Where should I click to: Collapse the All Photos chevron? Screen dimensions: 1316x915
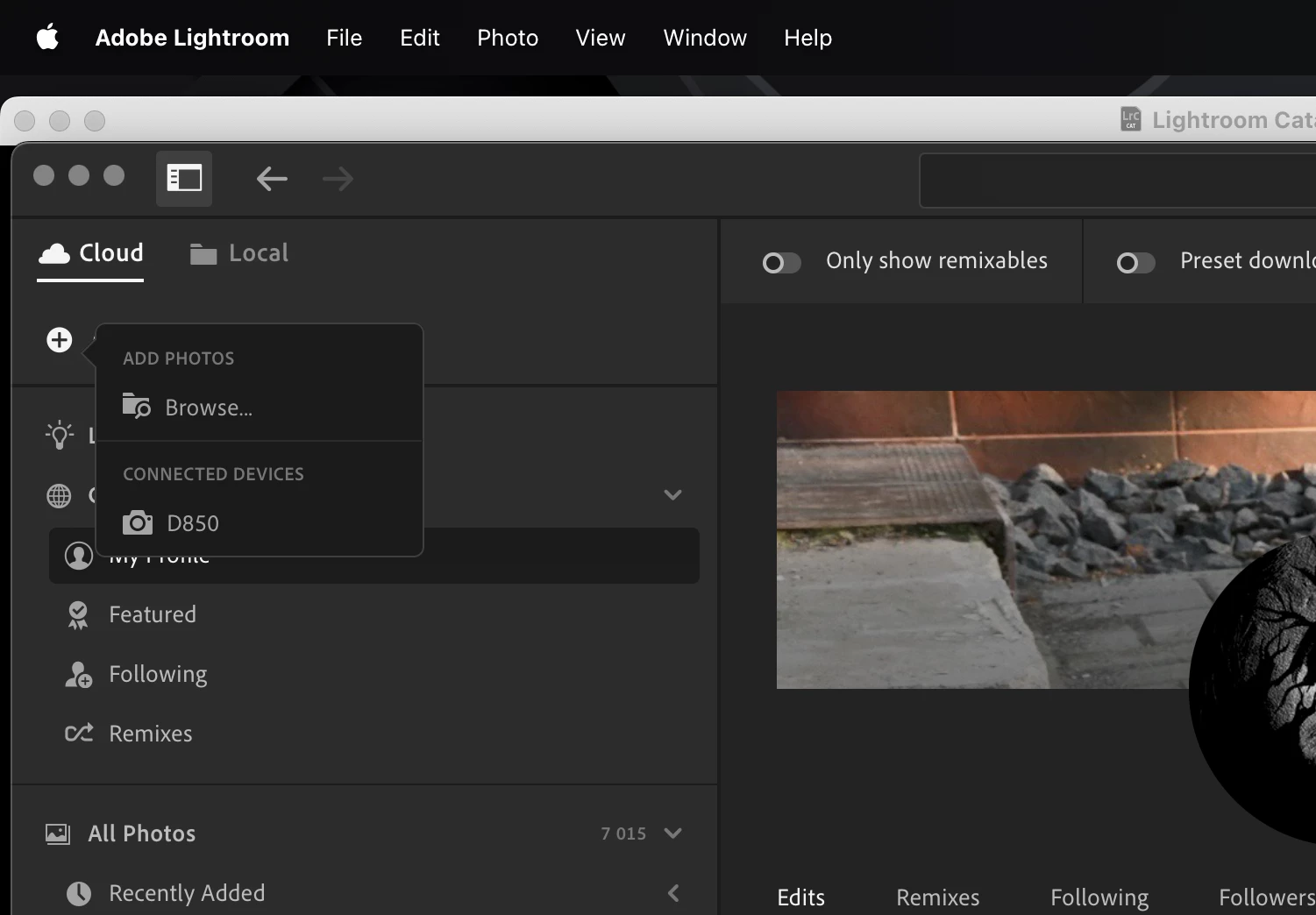coord(673,833)
